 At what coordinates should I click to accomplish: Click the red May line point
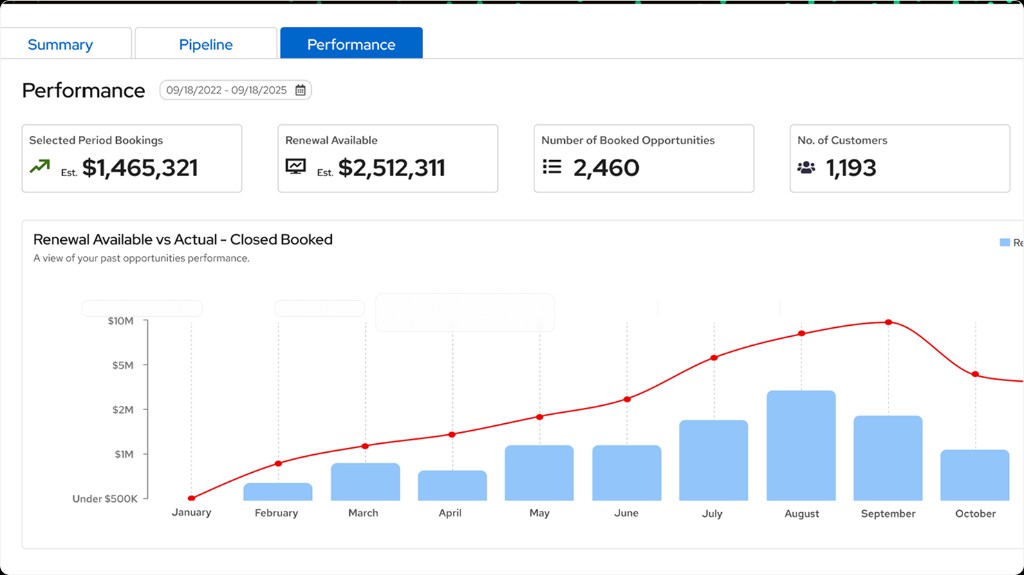[x=539, y=417]
